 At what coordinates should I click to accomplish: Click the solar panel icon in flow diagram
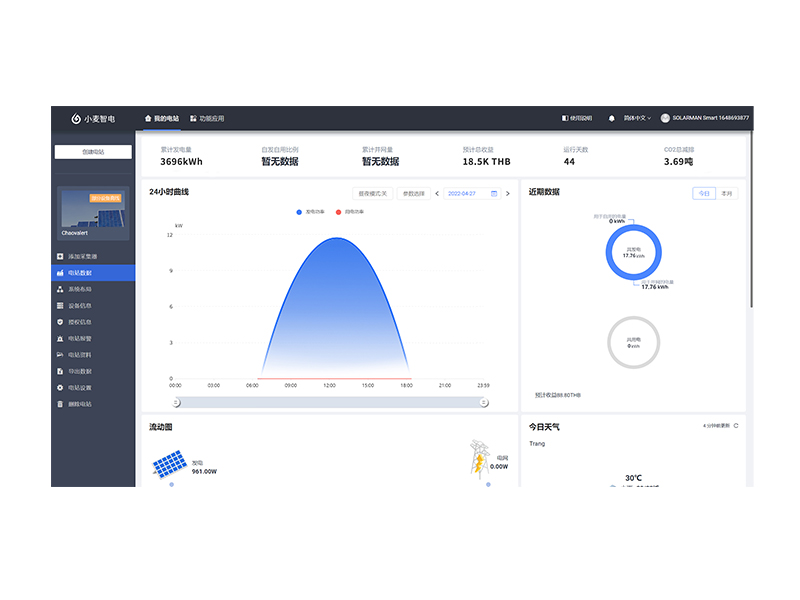click(x=169, y=463)
